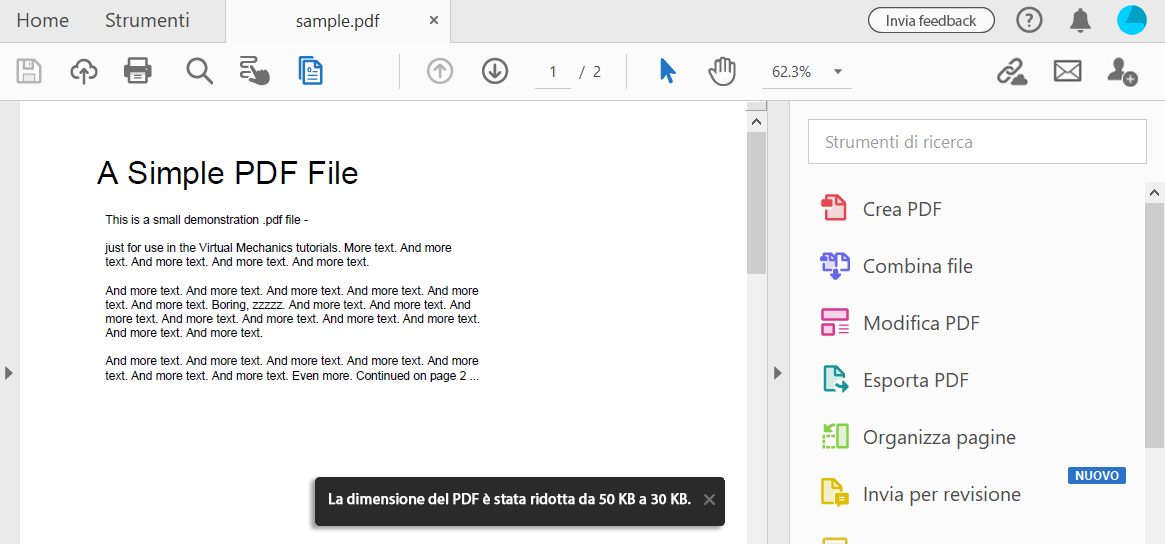
Task: Click the Esporta PDF tool icon
Action: (835, 380)
